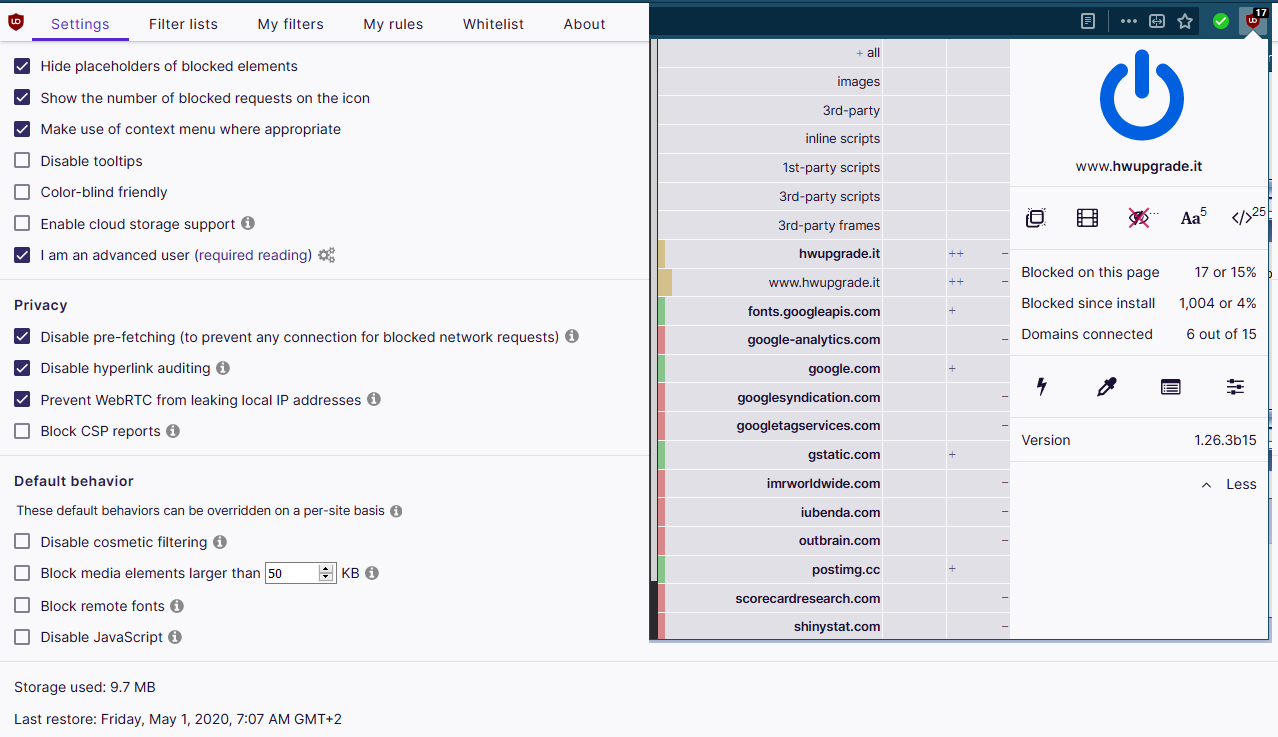Check Block media elements larger than
Image resolution: width=1278 pixels, height=737 pixels.
click(x=22, y=574)
